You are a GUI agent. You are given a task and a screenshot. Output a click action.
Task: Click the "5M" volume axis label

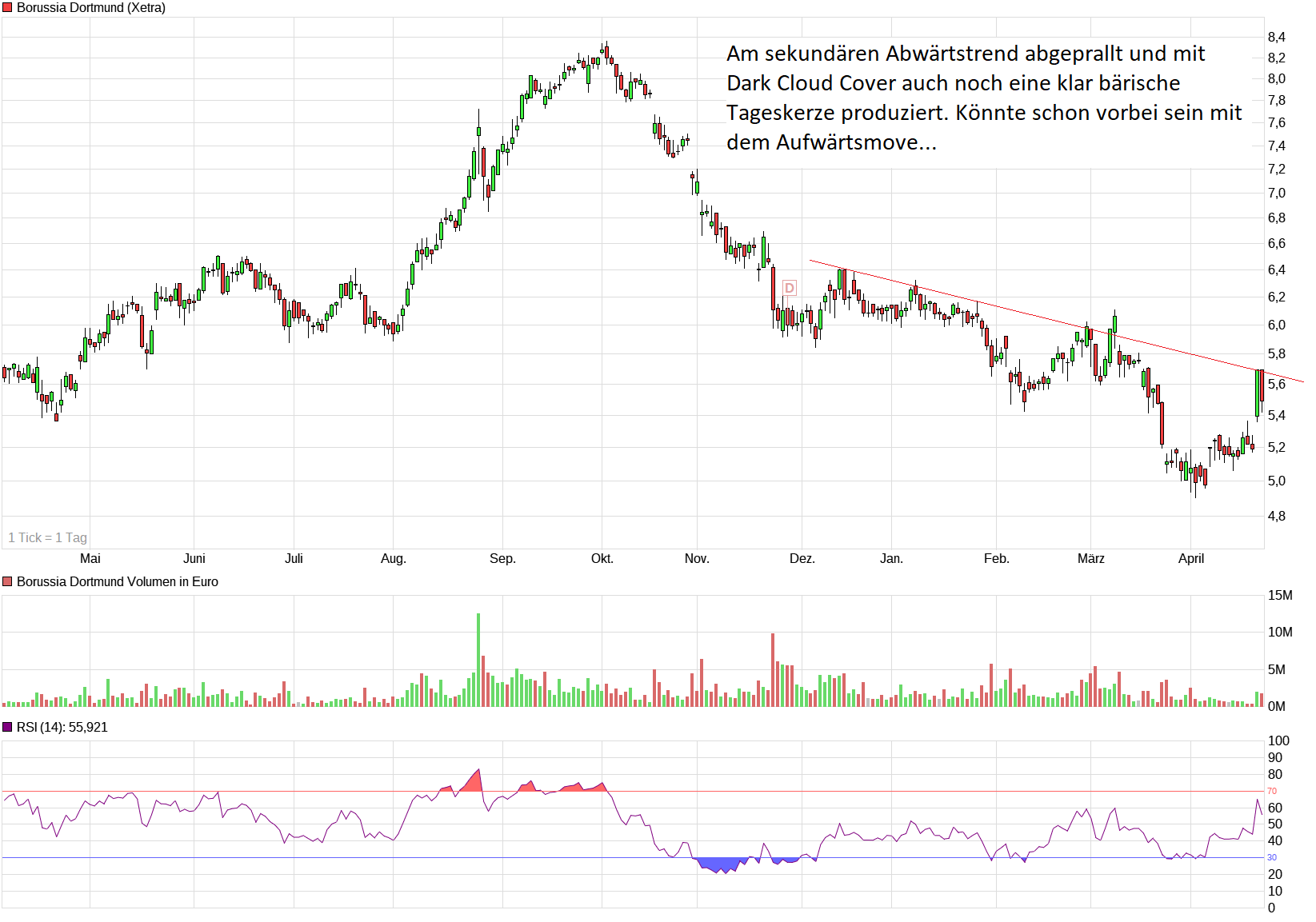(1277, 670)
